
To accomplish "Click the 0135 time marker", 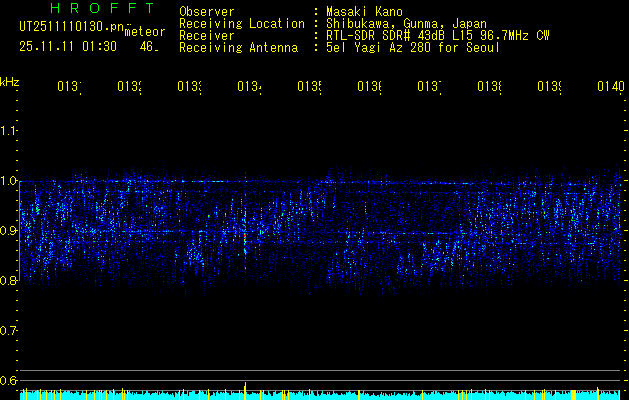I will tap(309, 86).
